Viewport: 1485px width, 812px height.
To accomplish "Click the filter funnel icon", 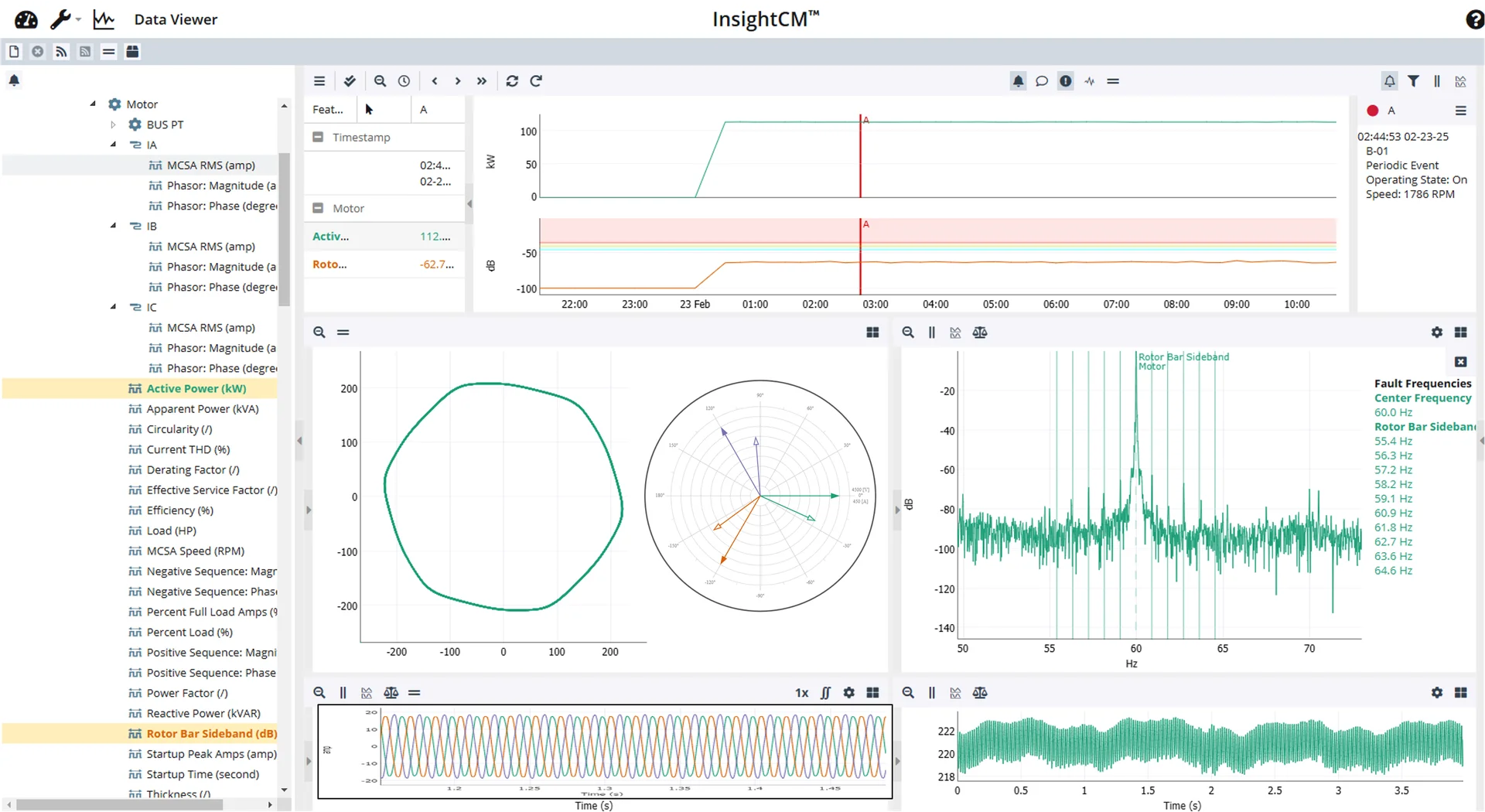I will pyautogui.click(x=1413, y=81).
